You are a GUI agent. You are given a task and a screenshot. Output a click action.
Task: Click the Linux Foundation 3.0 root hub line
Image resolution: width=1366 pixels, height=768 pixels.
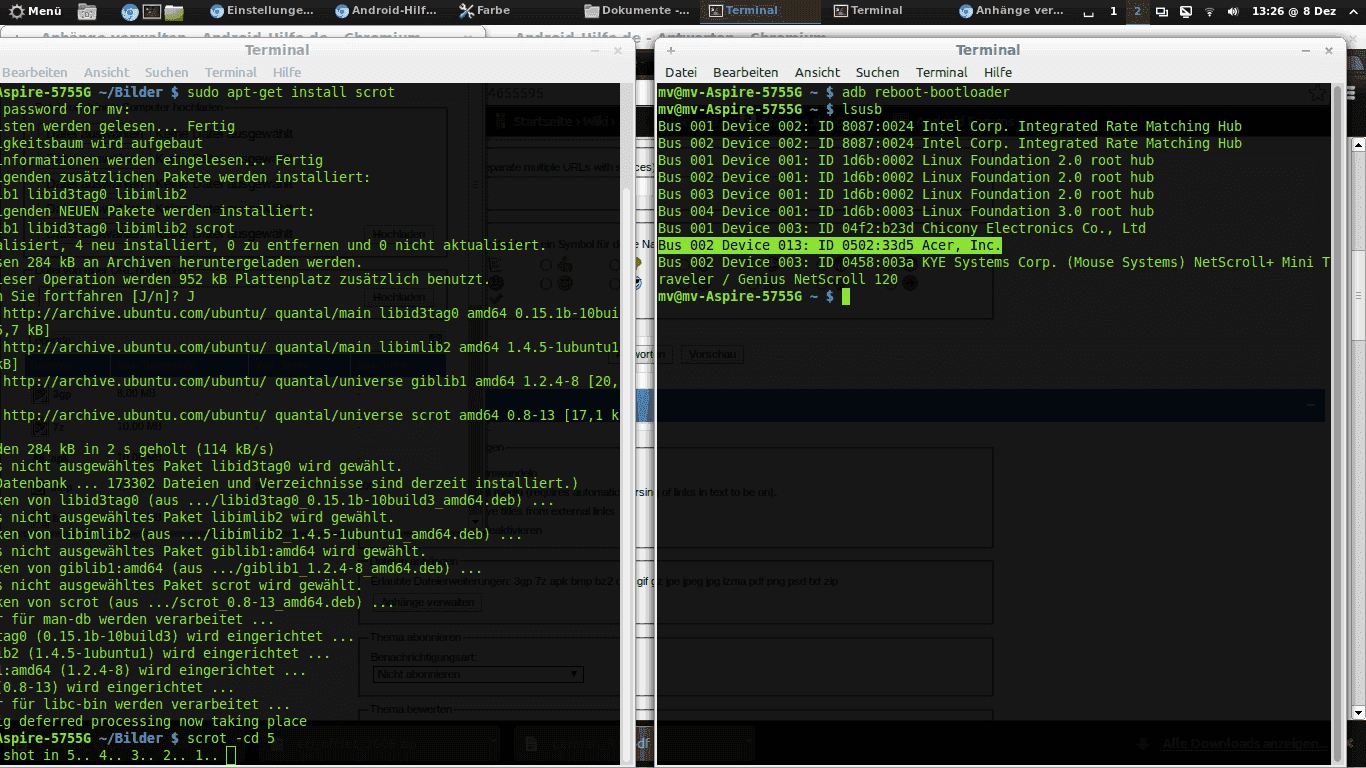tap(906, 211)
